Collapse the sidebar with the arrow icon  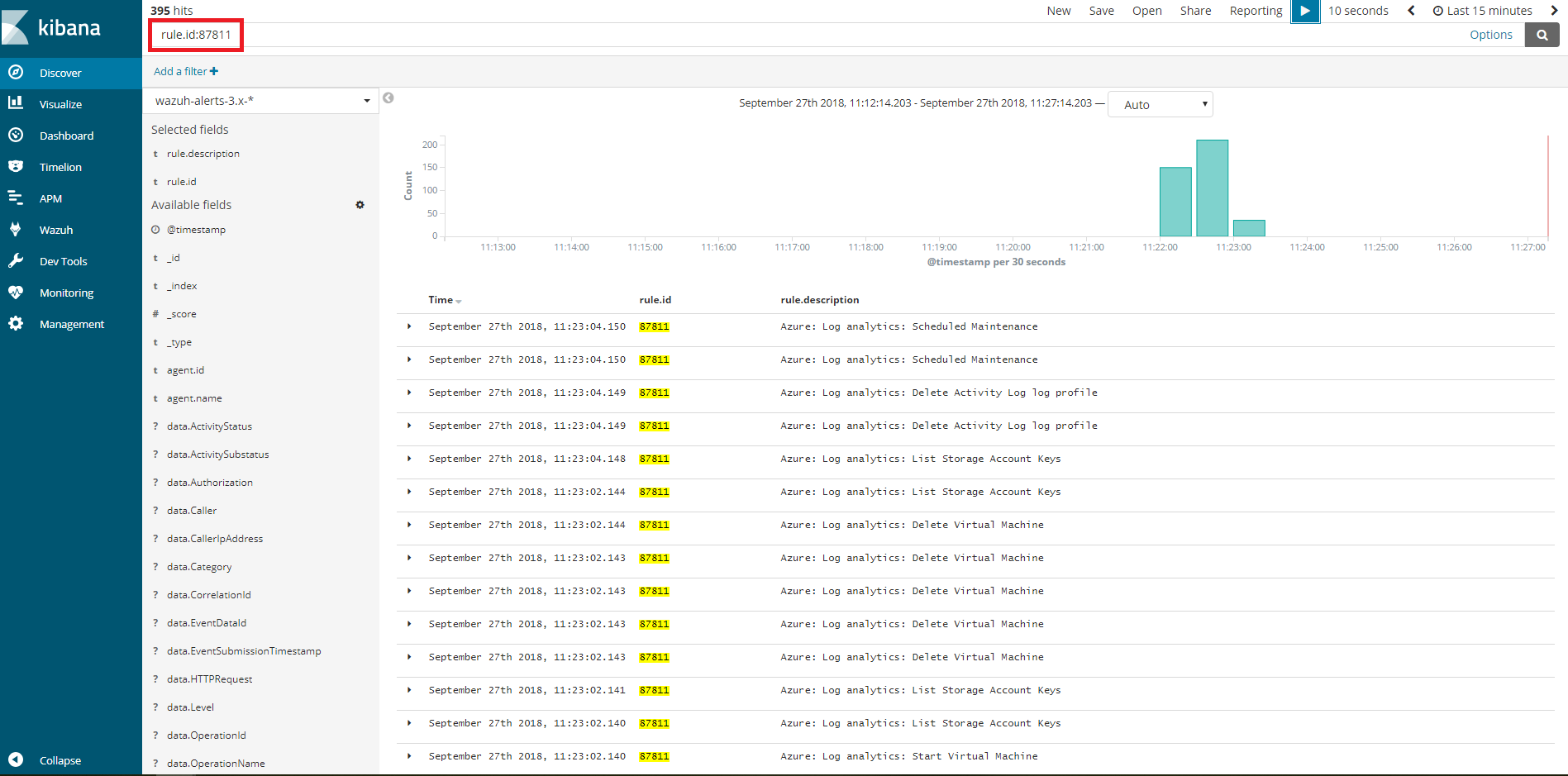coord(16,759)
